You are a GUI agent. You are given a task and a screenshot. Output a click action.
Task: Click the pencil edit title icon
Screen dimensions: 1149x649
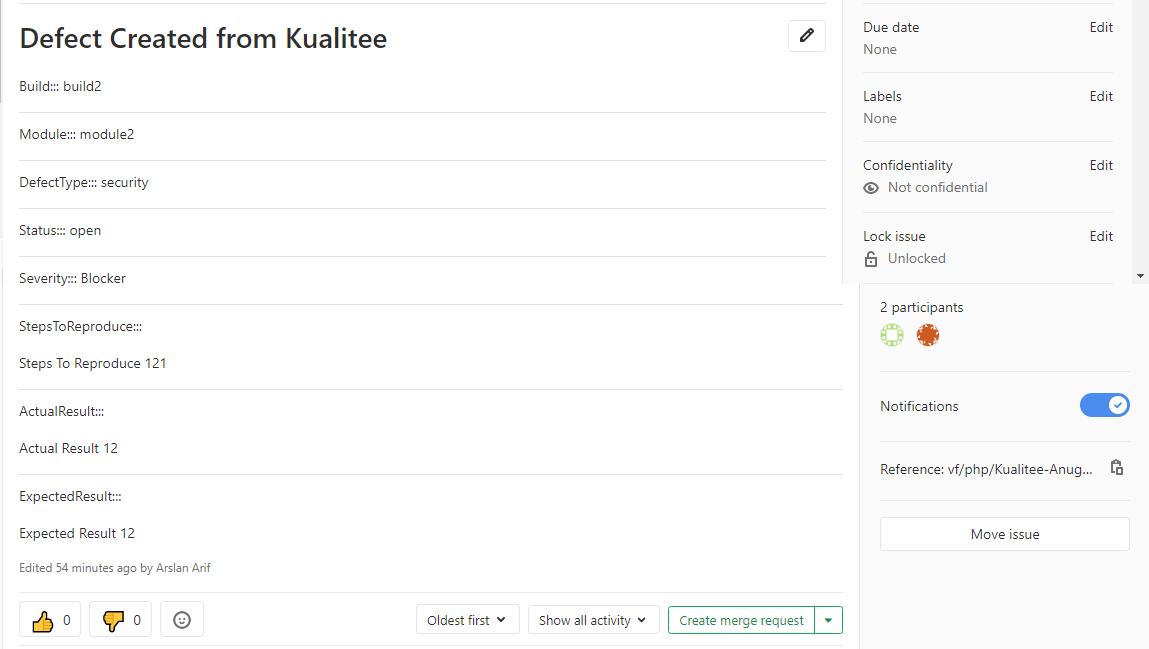[807, 36]
